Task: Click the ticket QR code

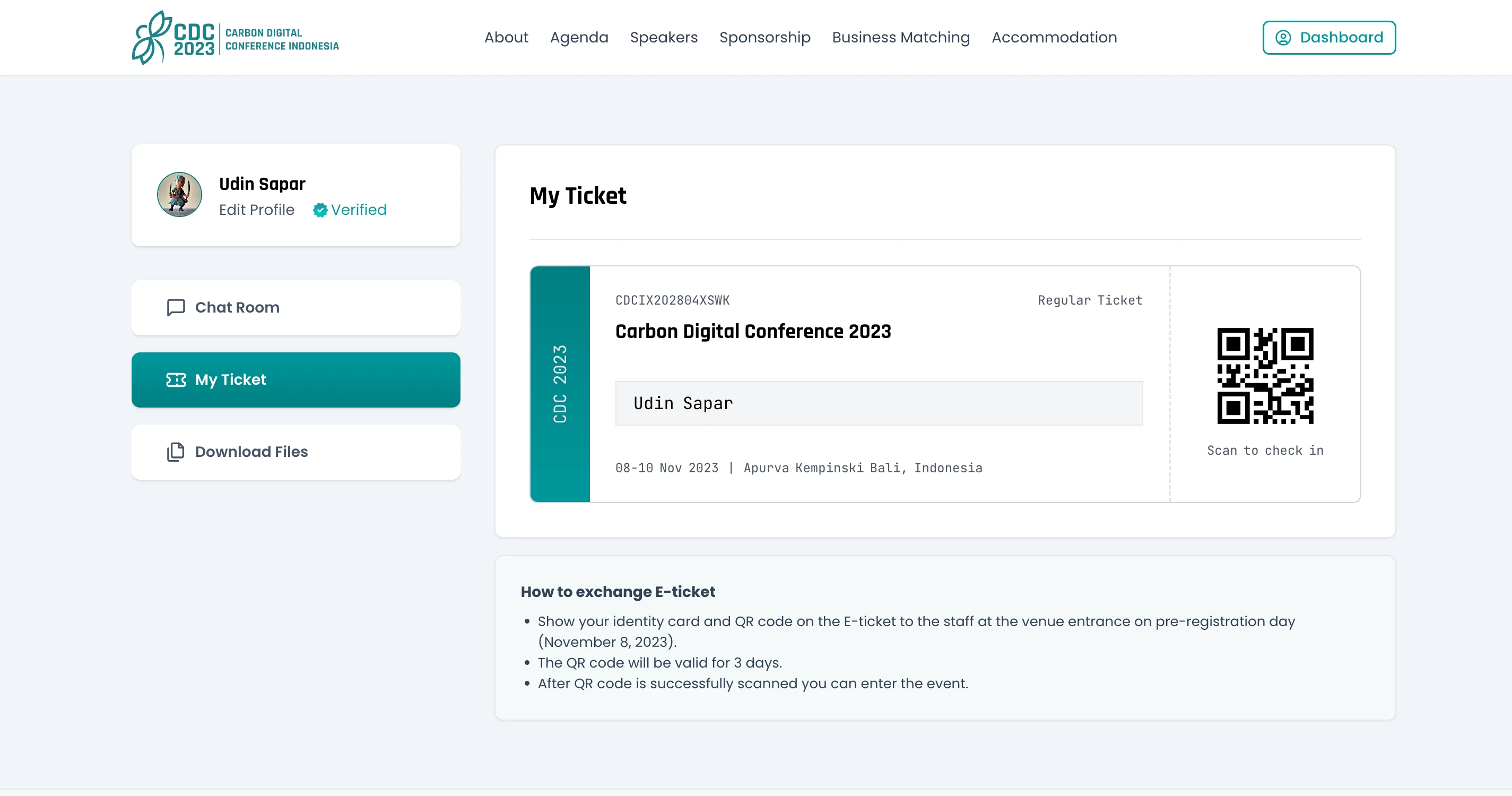Action: (x=1265, y=376)
